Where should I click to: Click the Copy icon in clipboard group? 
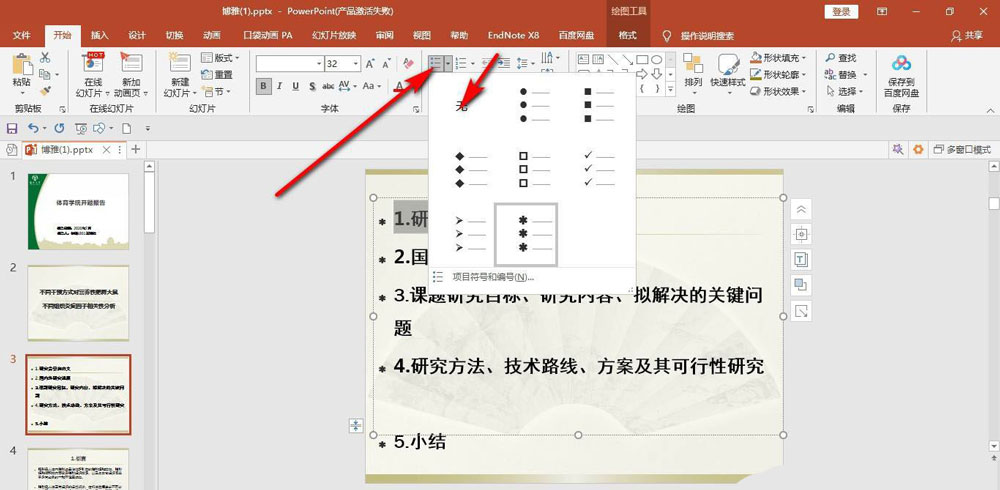pos(43,75)
